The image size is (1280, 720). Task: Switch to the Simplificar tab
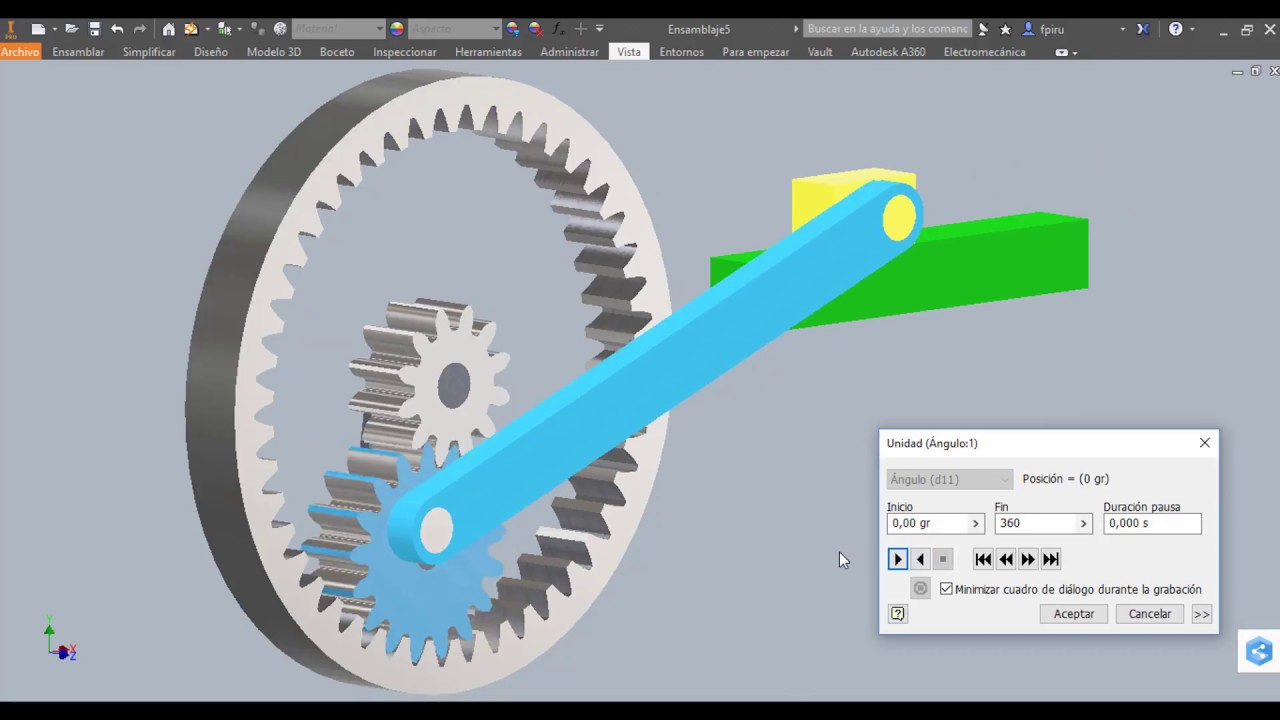click(x=149, y=52)
